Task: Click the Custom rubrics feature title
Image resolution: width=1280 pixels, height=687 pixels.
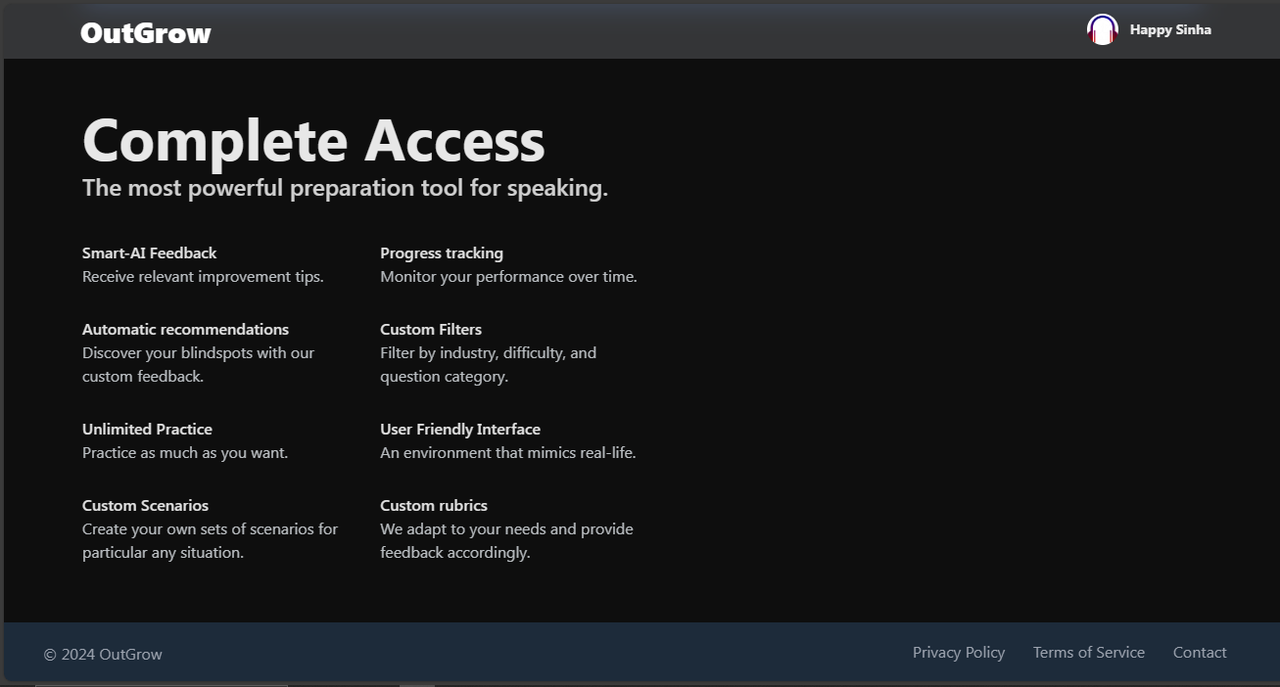Action: coord(434,505)
